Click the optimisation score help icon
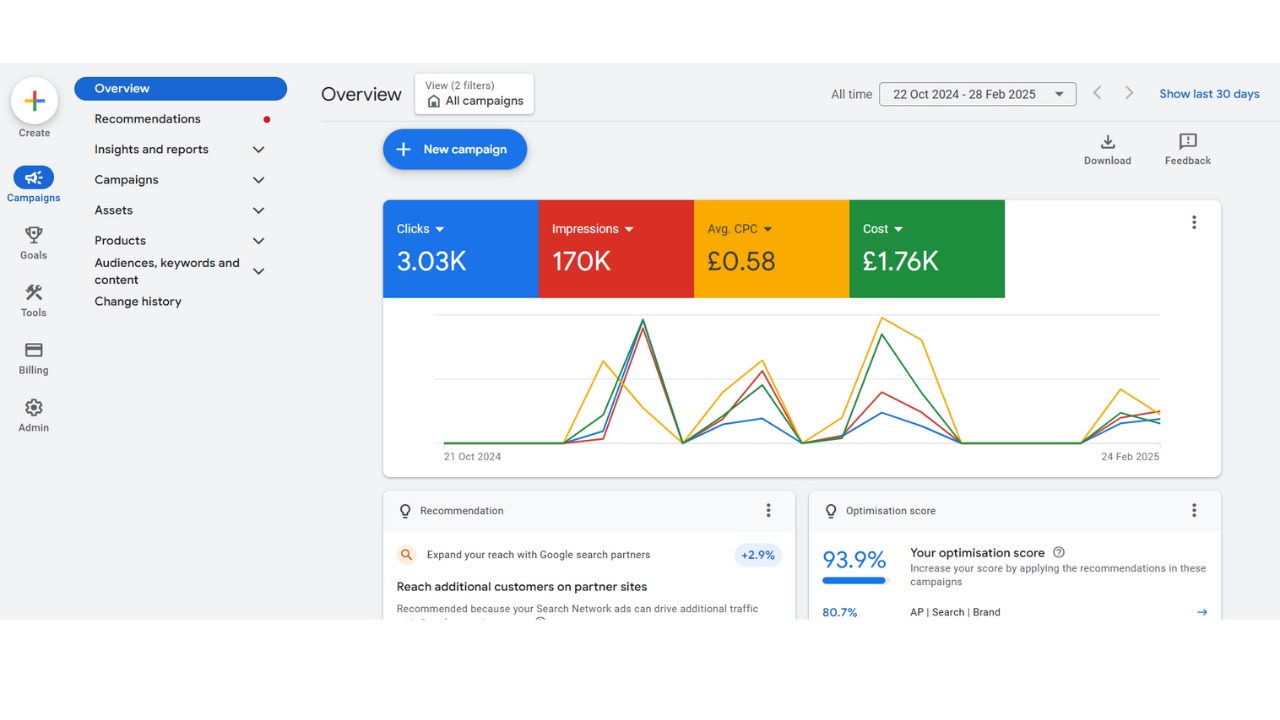 pos(1059,552)
